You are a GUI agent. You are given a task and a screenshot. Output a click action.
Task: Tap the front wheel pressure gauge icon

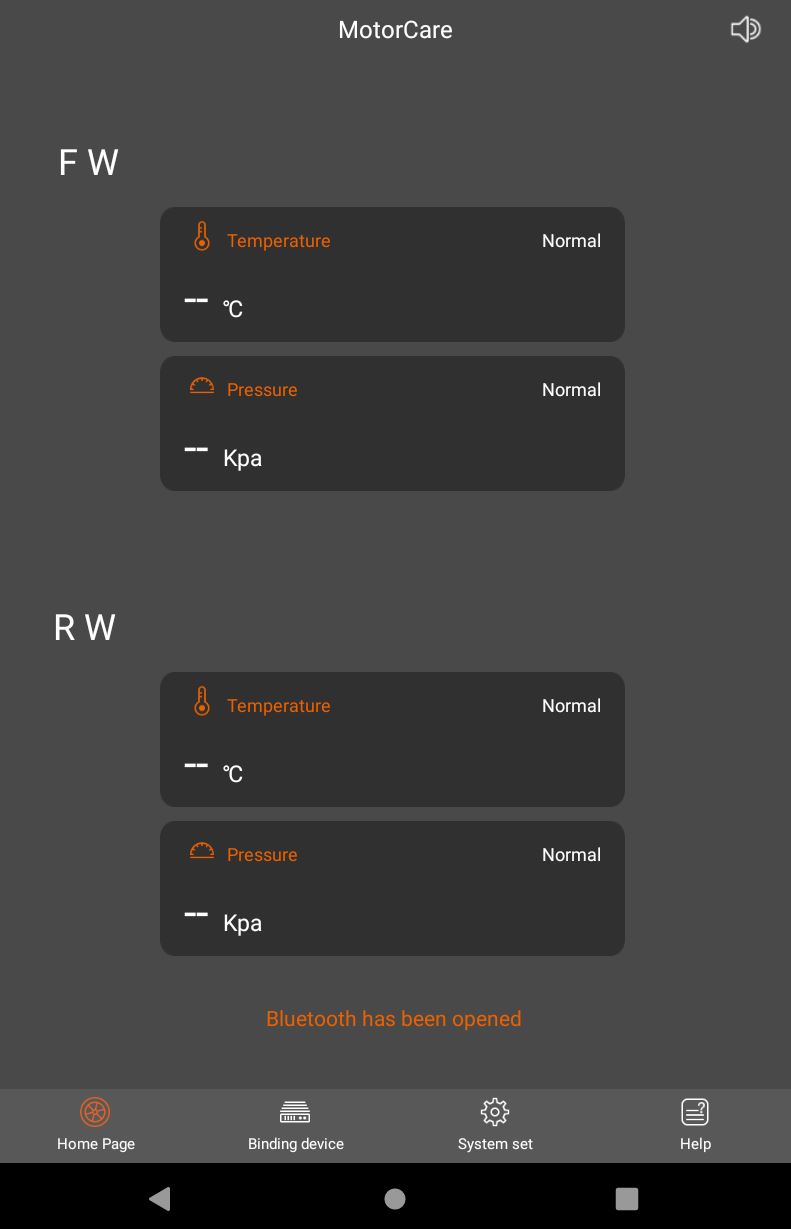pos(202,386)
